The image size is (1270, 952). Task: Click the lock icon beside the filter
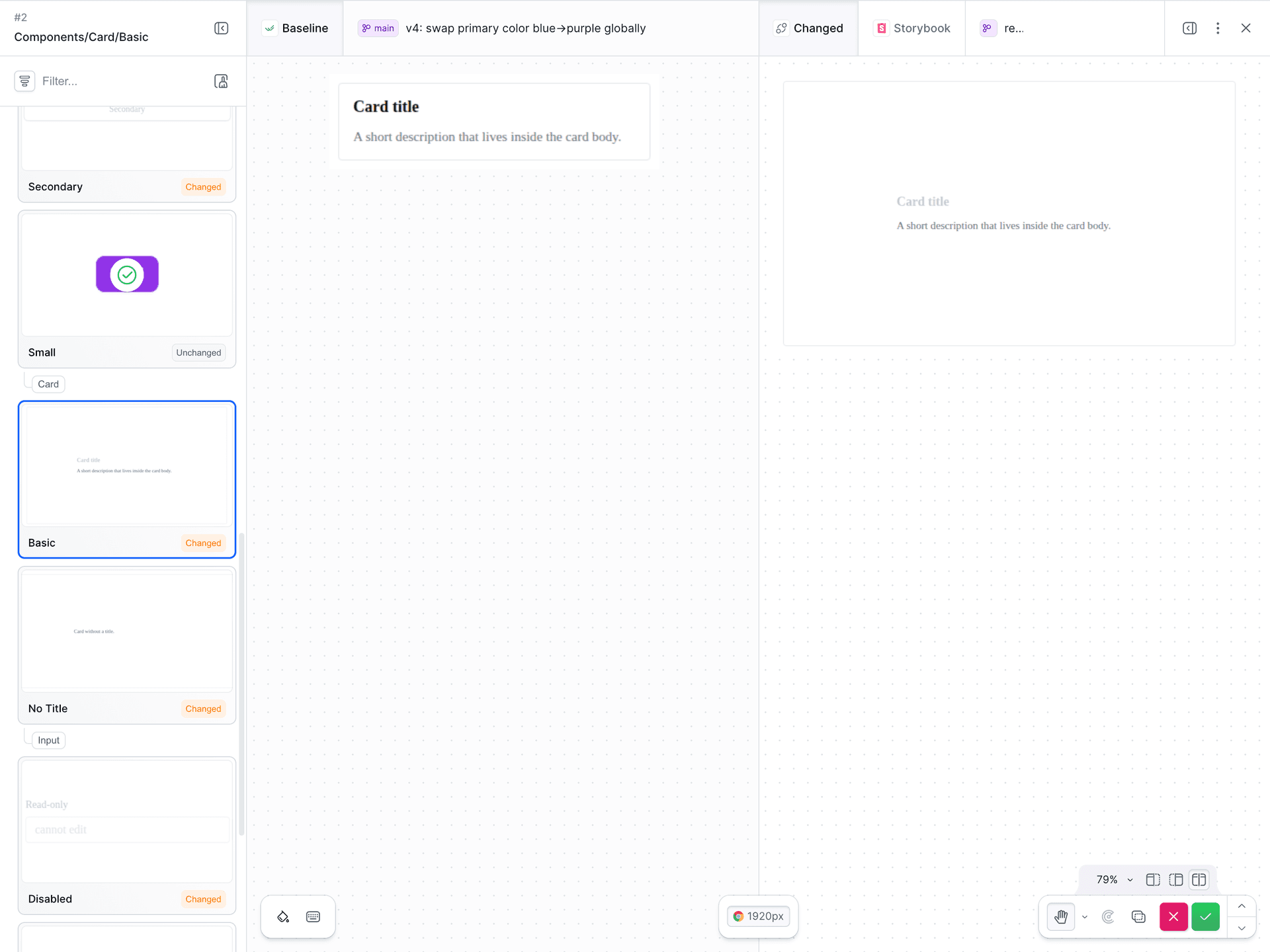click(222, 81)
